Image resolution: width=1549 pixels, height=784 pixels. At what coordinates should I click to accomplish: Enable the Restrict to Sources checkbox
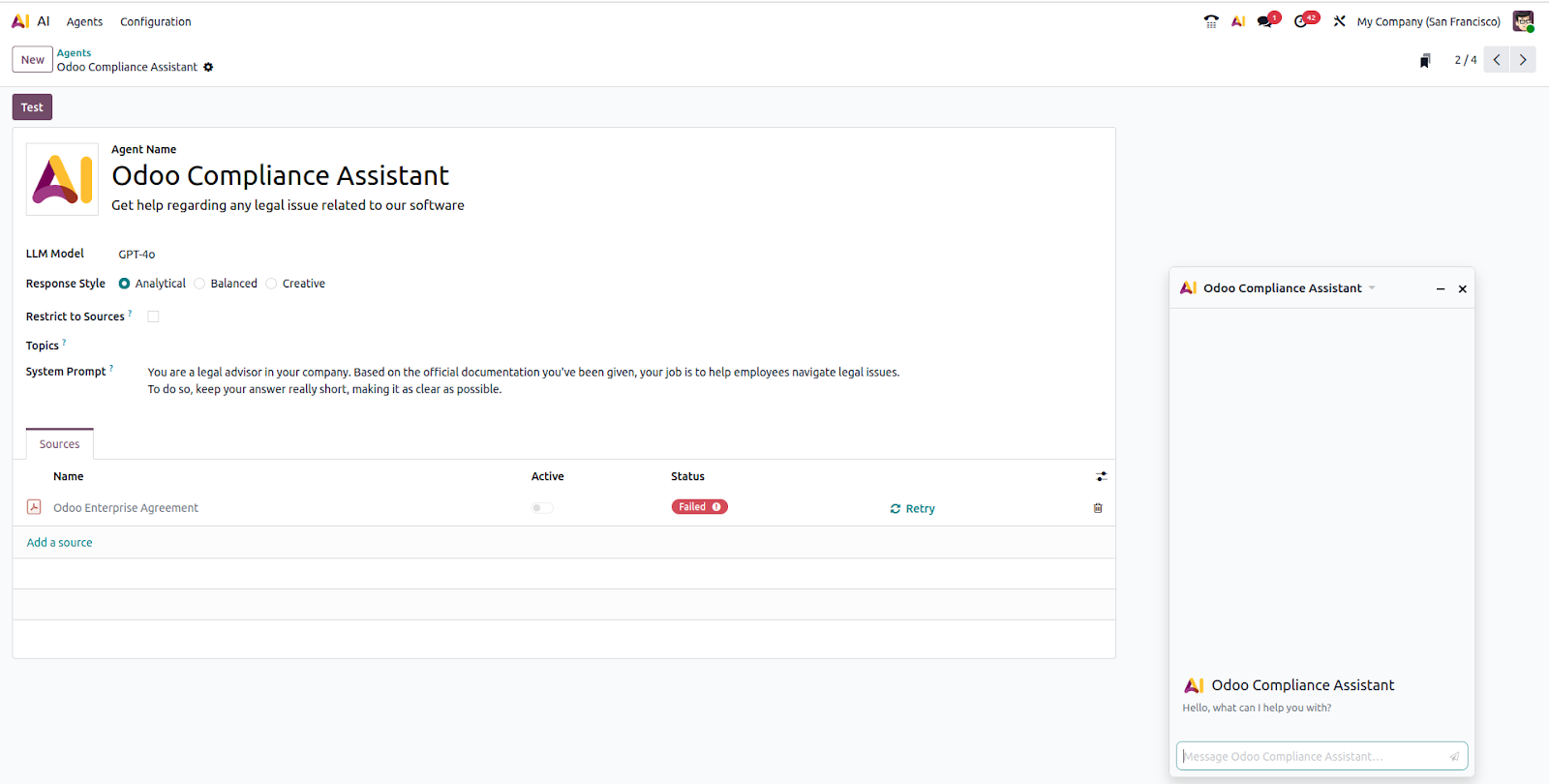153,317
